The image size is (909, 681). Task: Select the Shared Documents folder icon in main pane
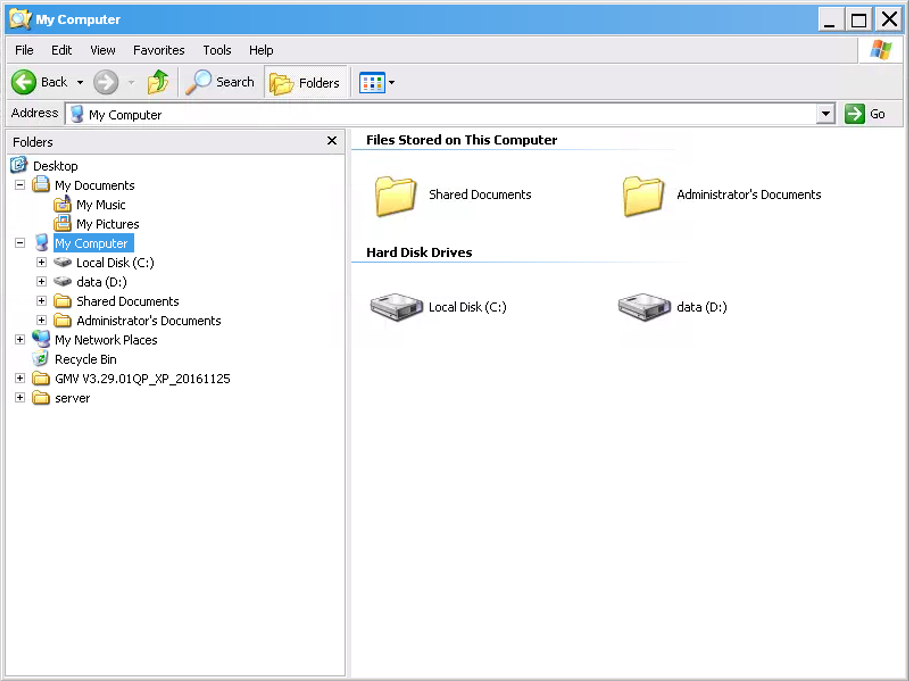click(x=395, y=196)
